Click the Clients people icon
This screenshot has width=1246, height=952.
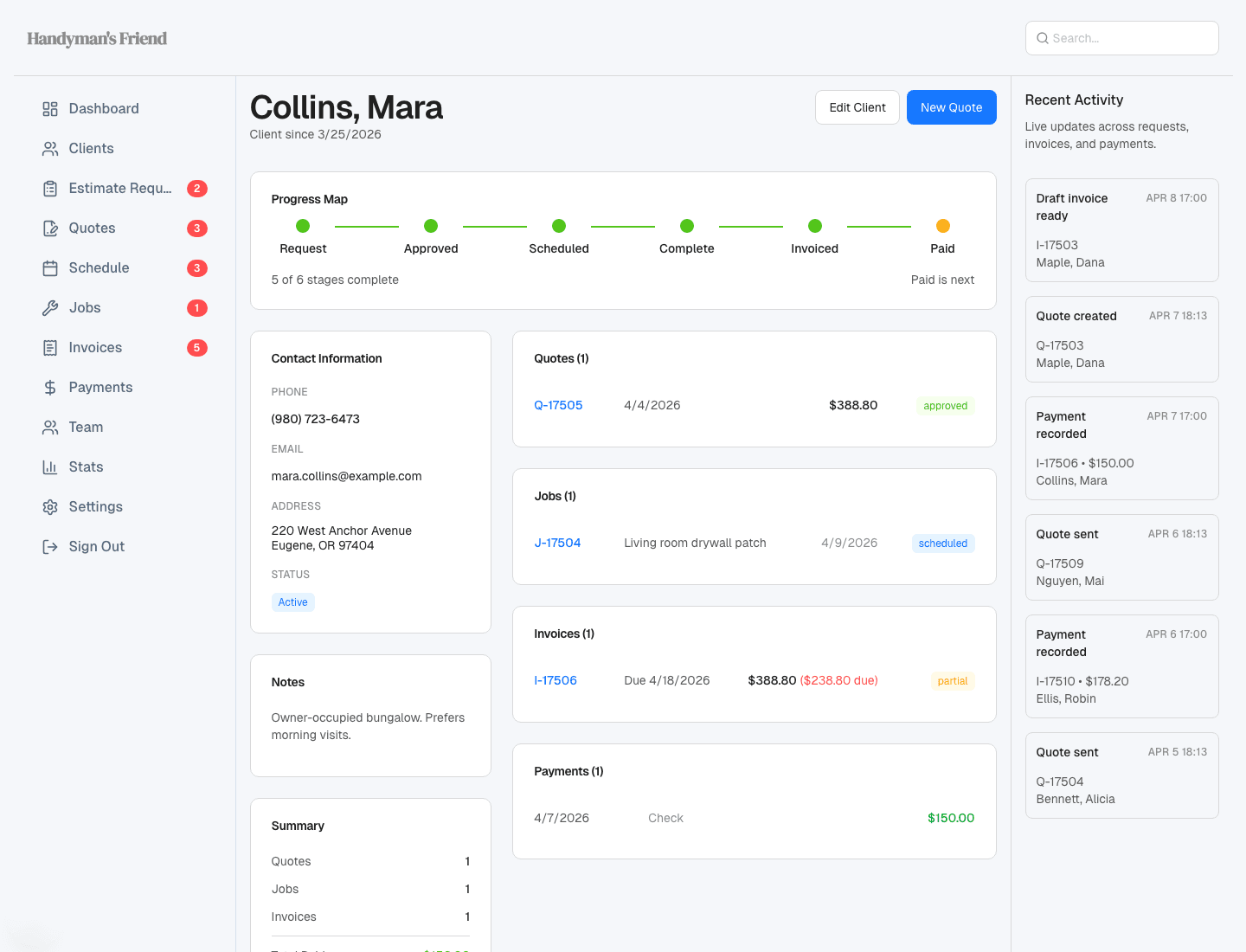coord(50,149)
